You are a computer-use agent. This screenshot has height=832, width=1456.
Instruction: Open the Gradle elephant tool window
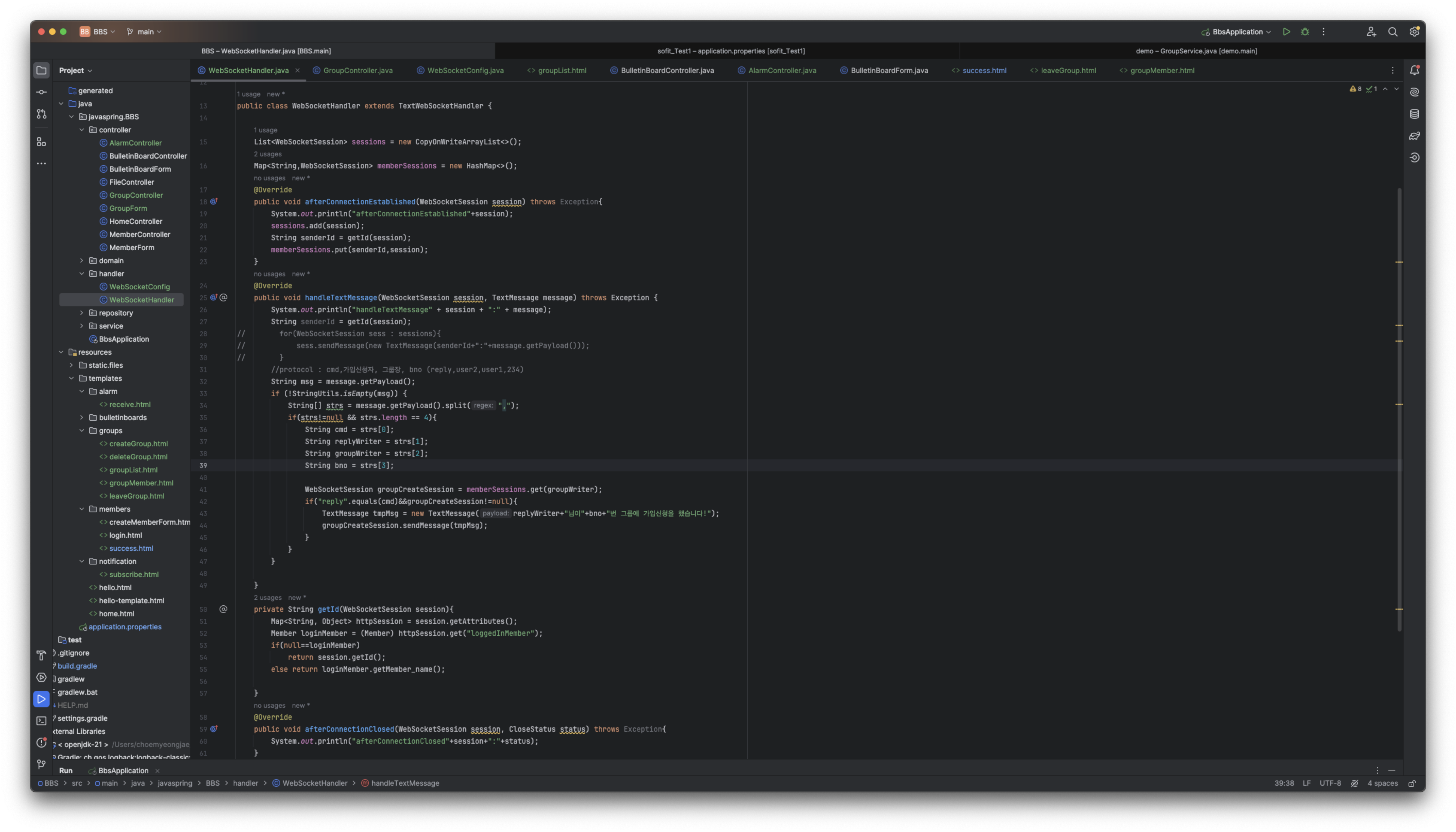click(1414, 136)
